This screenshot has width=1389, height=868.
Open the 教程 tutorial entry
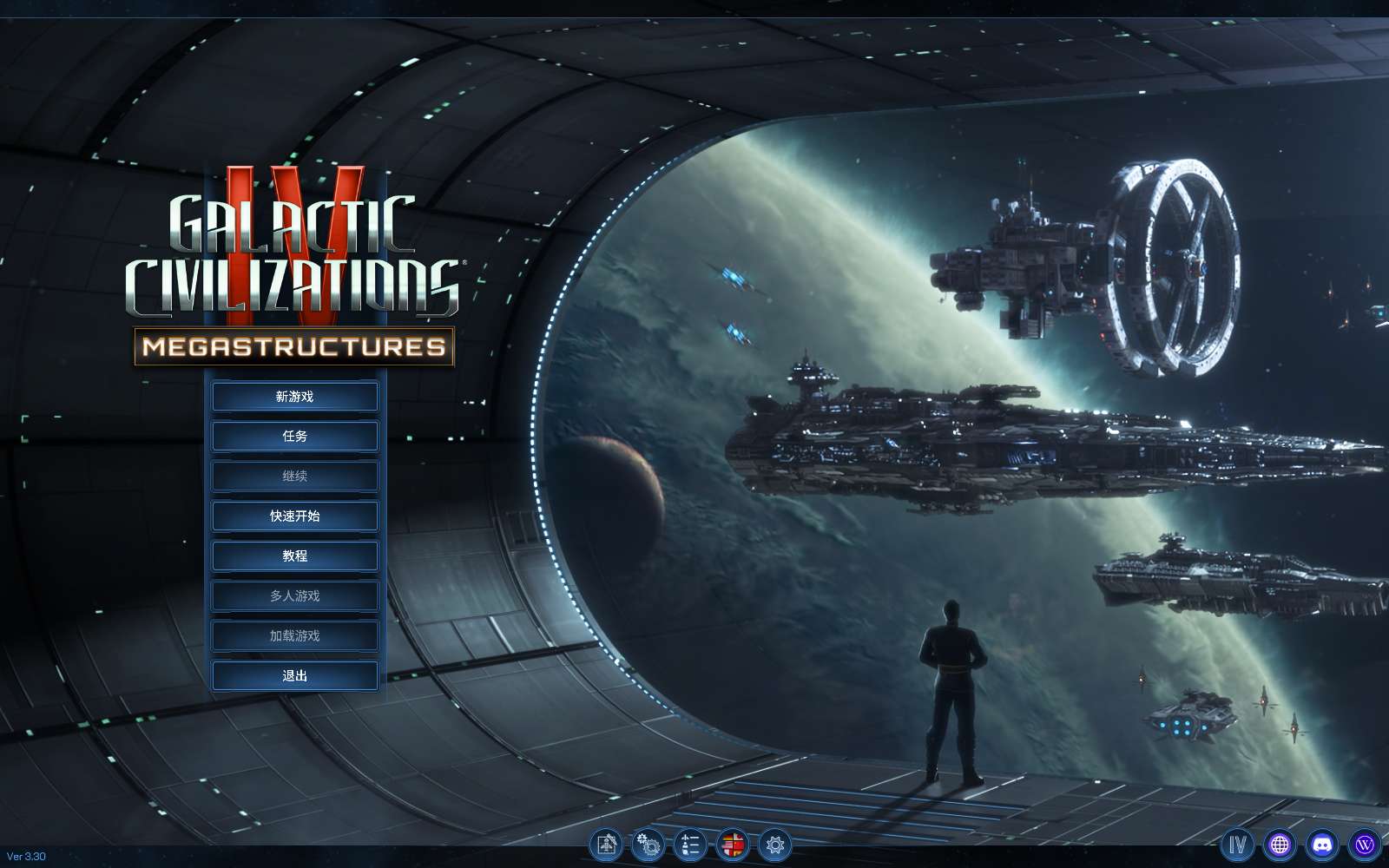pos(295,556)
